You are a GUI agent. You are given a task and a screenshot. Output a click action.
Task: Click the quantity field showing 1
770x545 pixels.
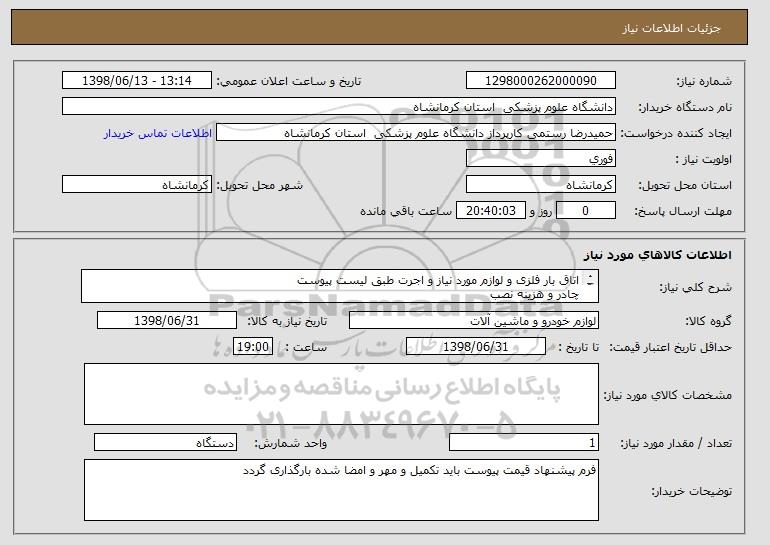click(x=524, y=442)
